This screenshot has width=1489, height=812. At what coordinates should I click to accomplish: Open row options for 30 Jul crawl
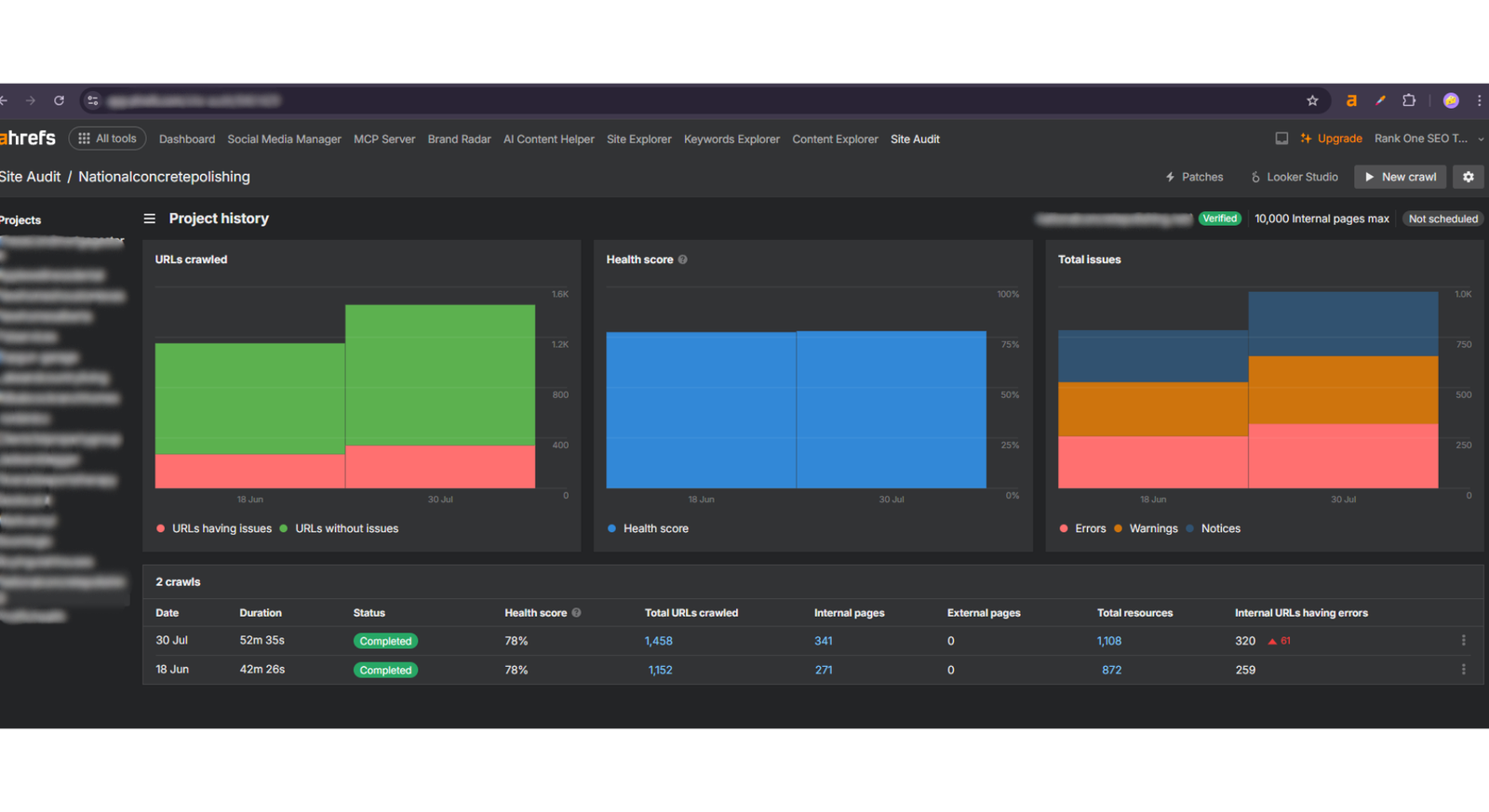pyautogui.click(x=1463, y=641)
